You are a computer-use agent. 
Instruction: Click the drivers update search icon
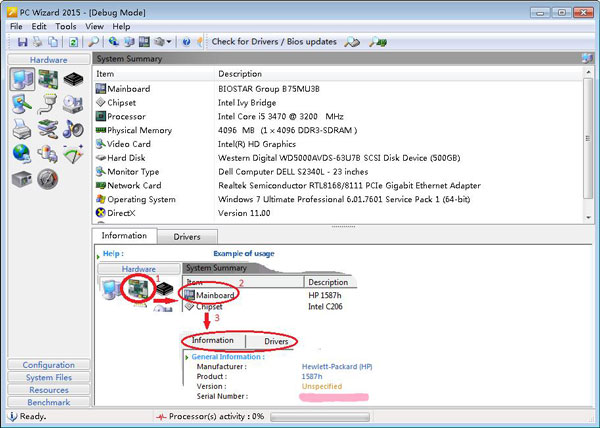pyautogui.click(x=352, y=42)
